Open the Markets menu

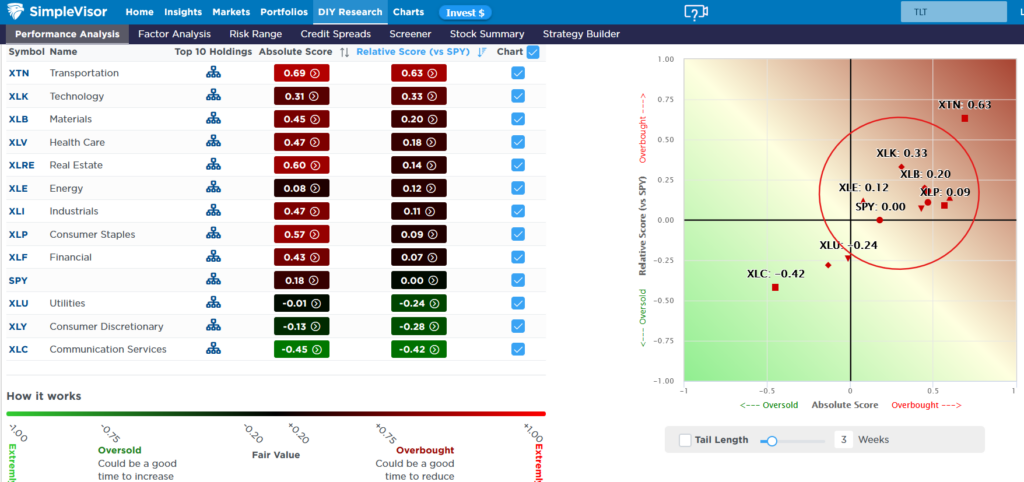coord(231,12)
